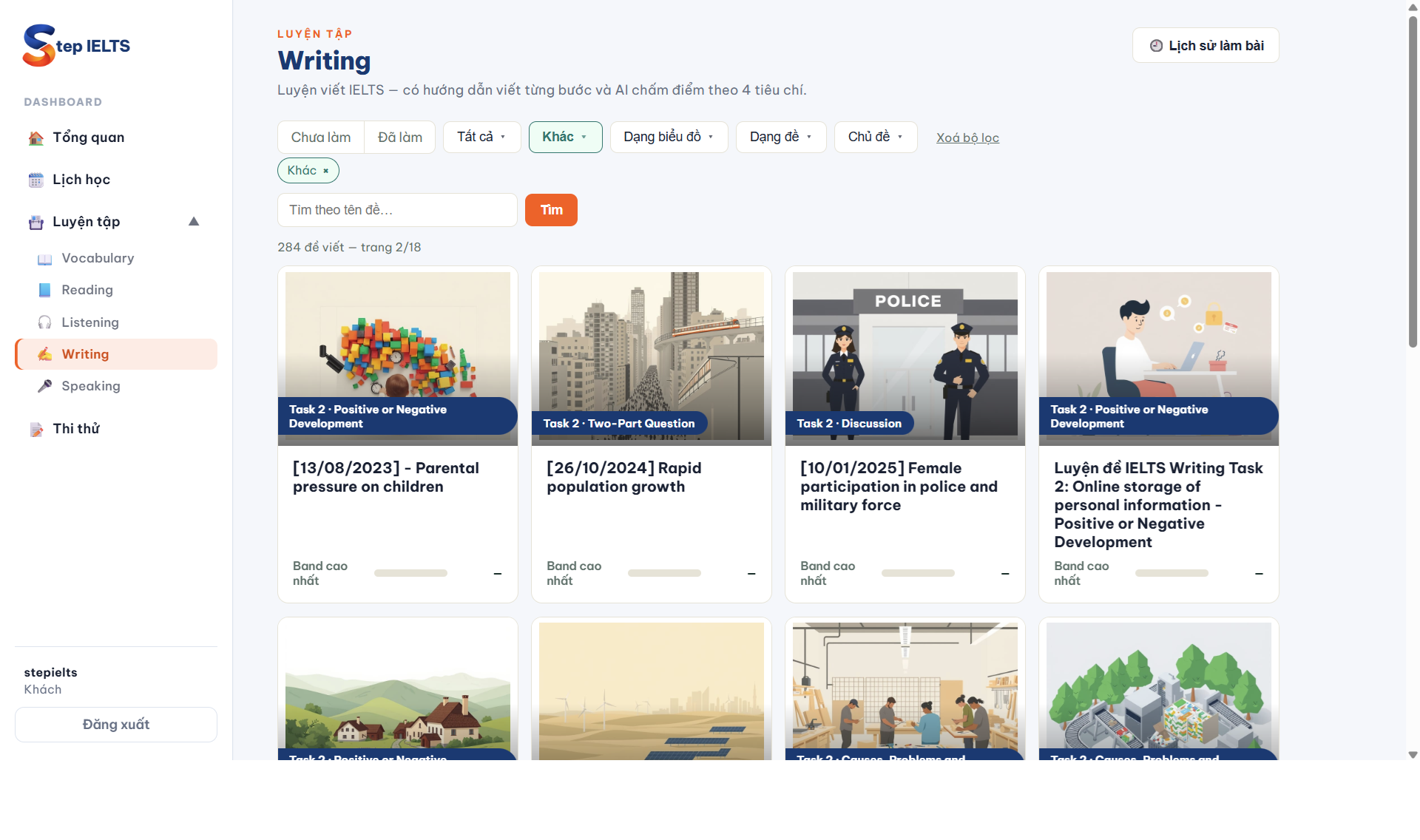This screenshot has width=1420, height=840.
Task: Click the clock icon in Lịch sử làm bài
Action: pos(1156,46)
